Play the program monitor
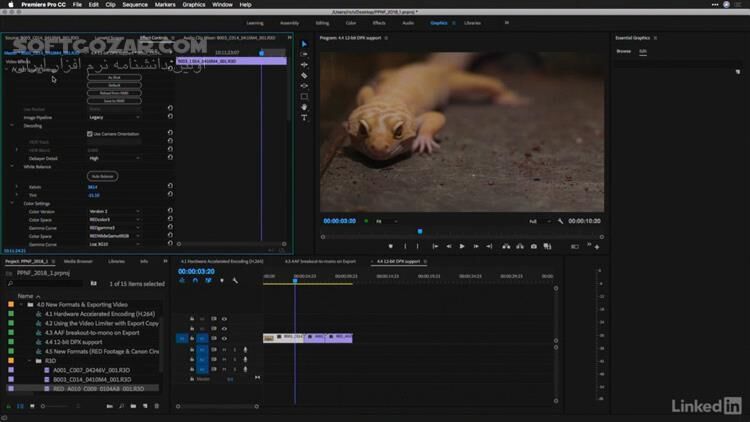 462,246
